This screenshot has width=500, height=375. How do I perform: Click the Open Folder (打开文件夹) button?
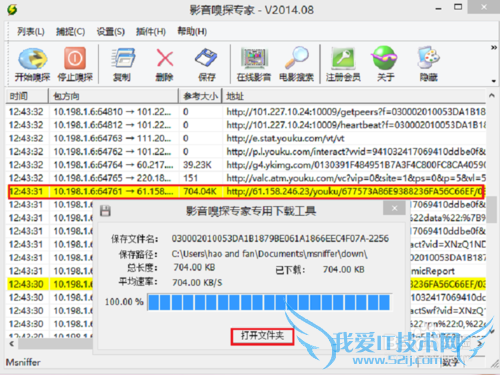coord(262,336)
